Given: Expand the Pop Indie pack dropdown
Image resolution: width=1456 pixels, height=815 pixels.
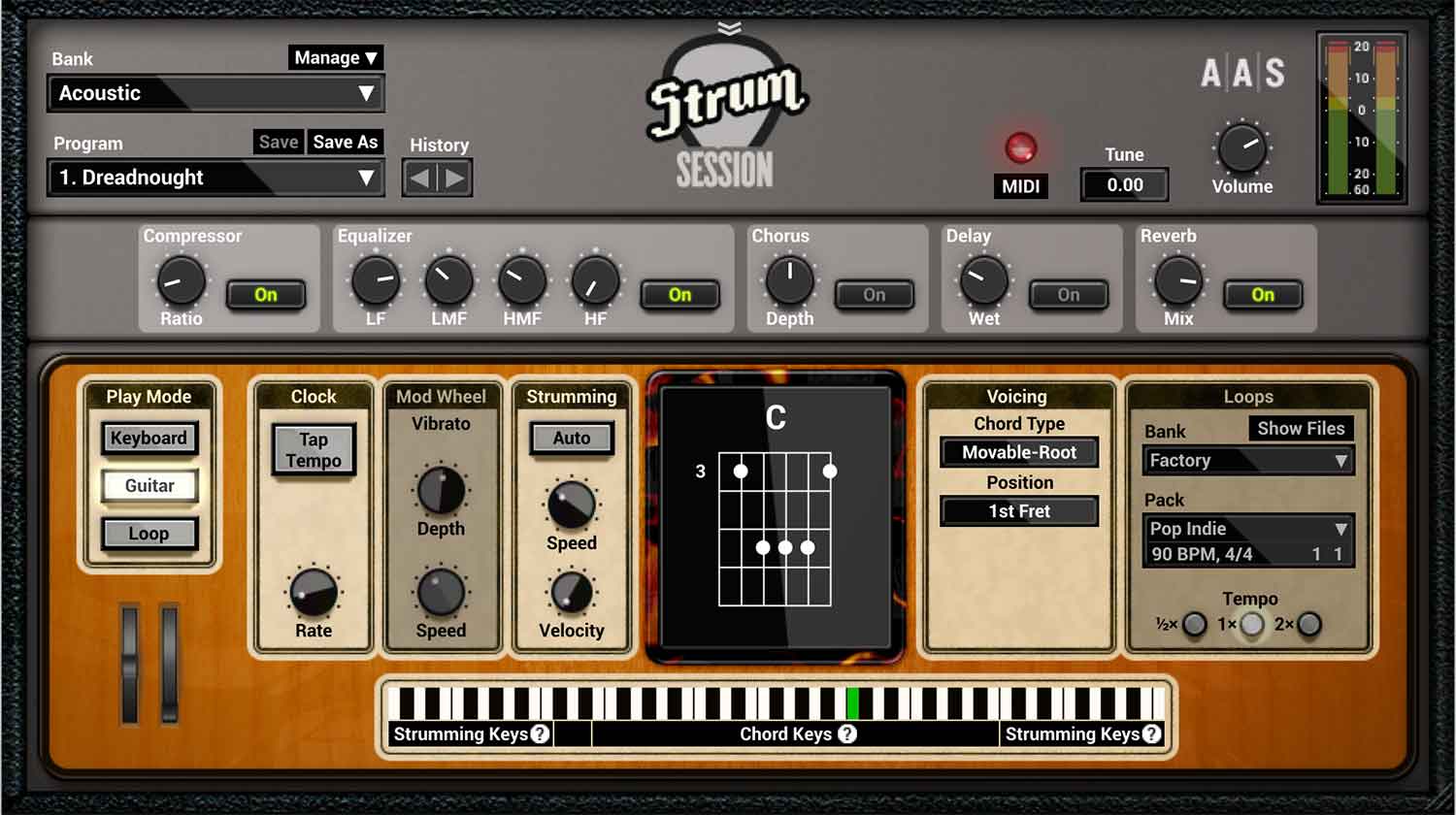Looking at the screenshot, I should pyautogui.click(x=1246, y=529).
